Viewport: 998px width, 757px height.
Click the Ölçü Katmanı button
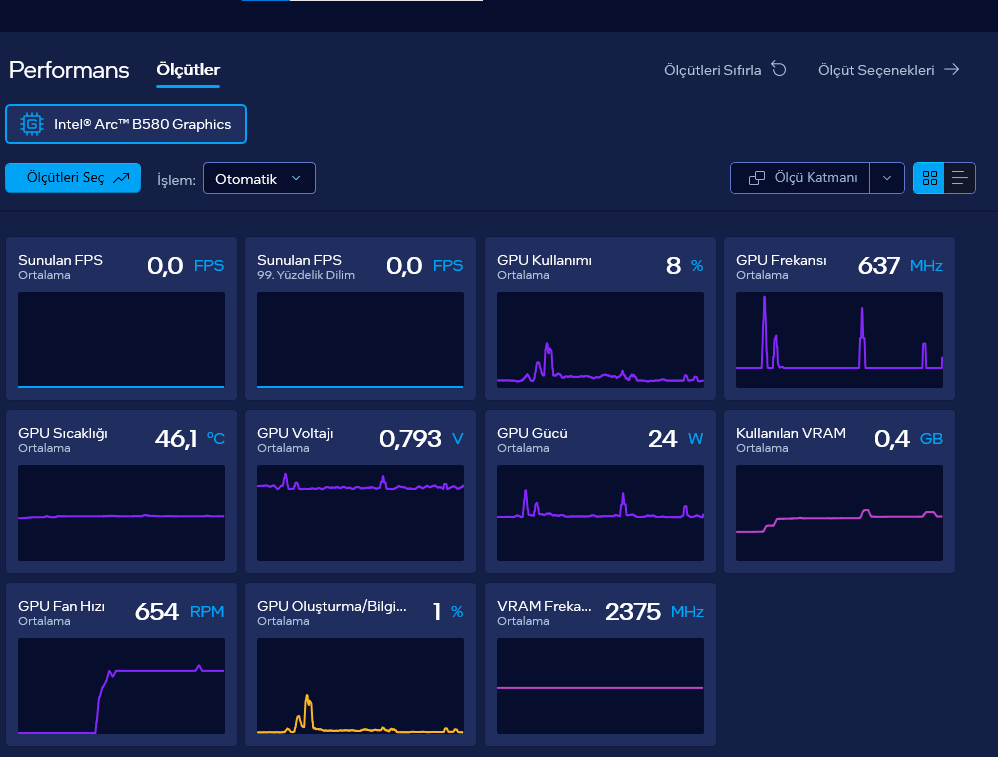pos(800,178)
